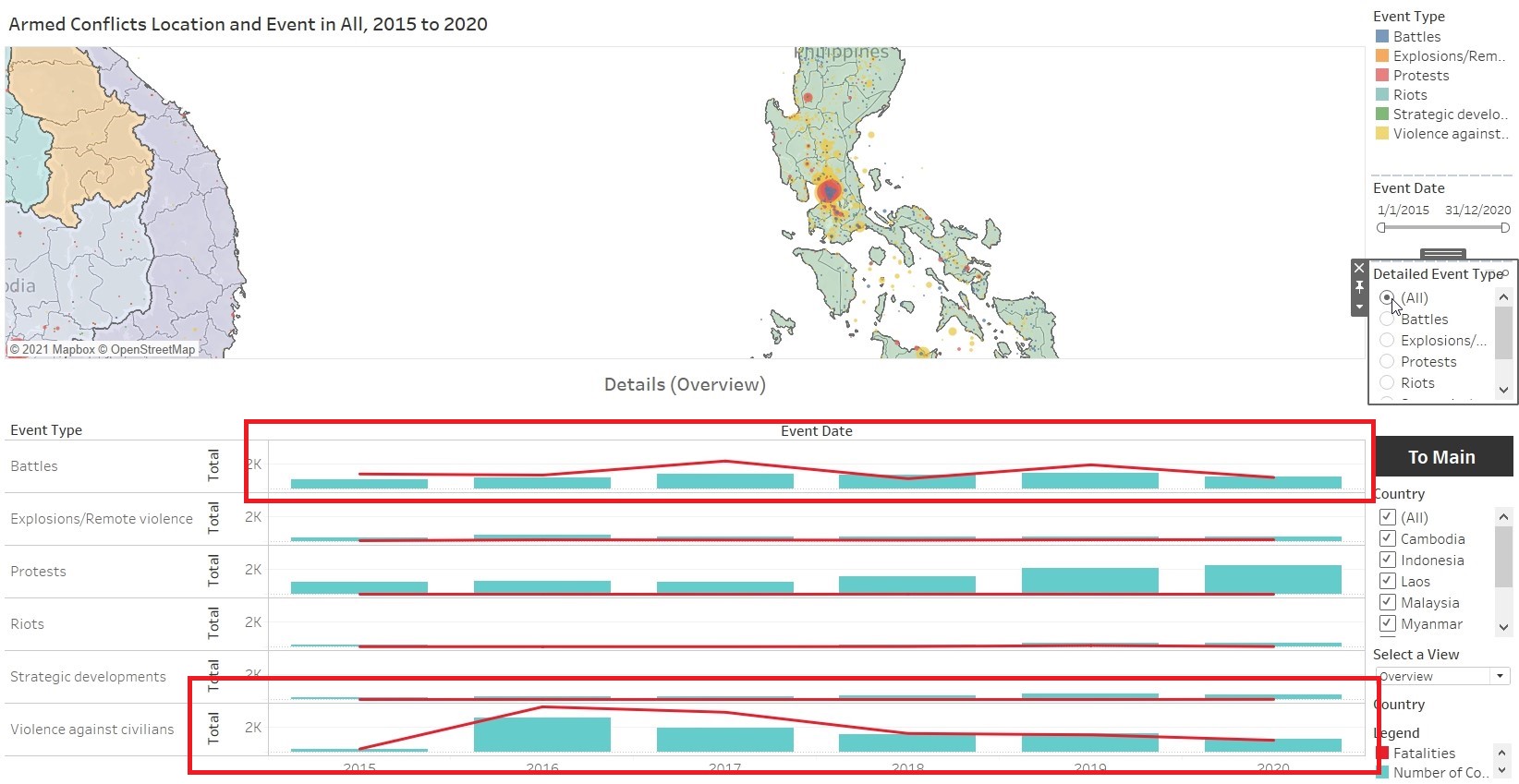Click the Strategic developments legend square

(1382, 115)
